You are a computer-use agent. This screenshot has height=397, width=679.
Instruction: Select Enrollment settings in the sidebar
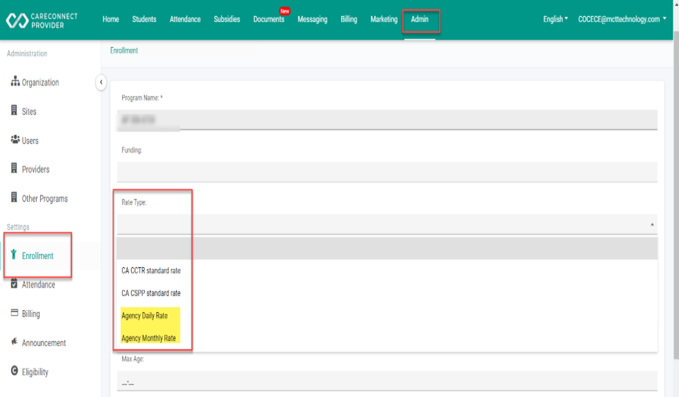click(37, 256)
